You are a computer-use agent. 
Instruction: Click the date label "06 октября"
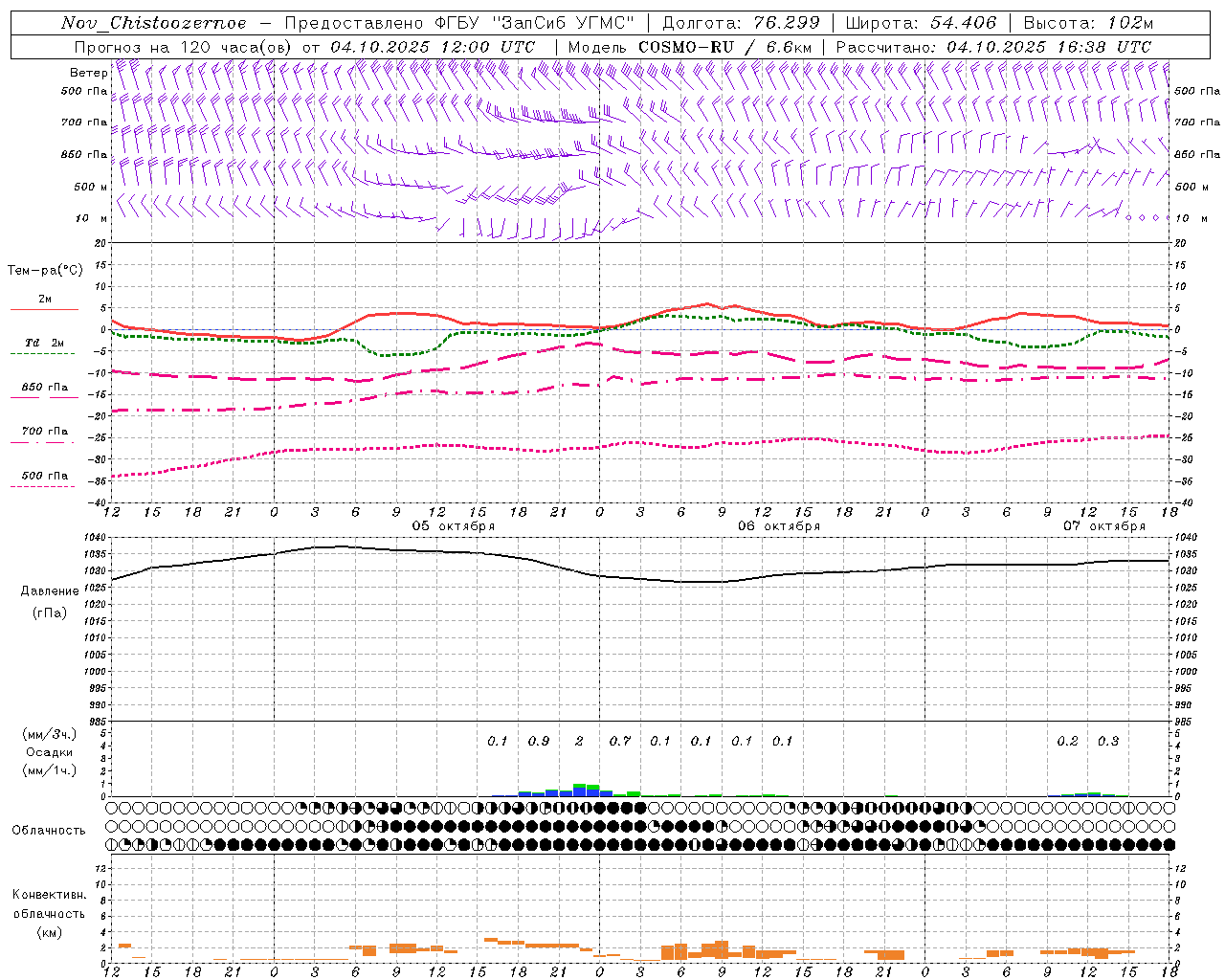pyautogui.click(x=779, y=525)
